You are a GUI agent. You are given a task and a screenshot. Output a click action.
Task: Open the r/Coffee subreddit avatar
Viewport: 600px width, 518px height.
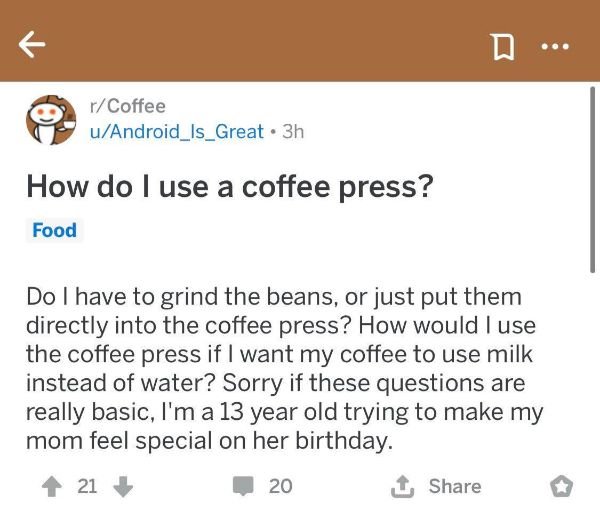pos(51,120)
